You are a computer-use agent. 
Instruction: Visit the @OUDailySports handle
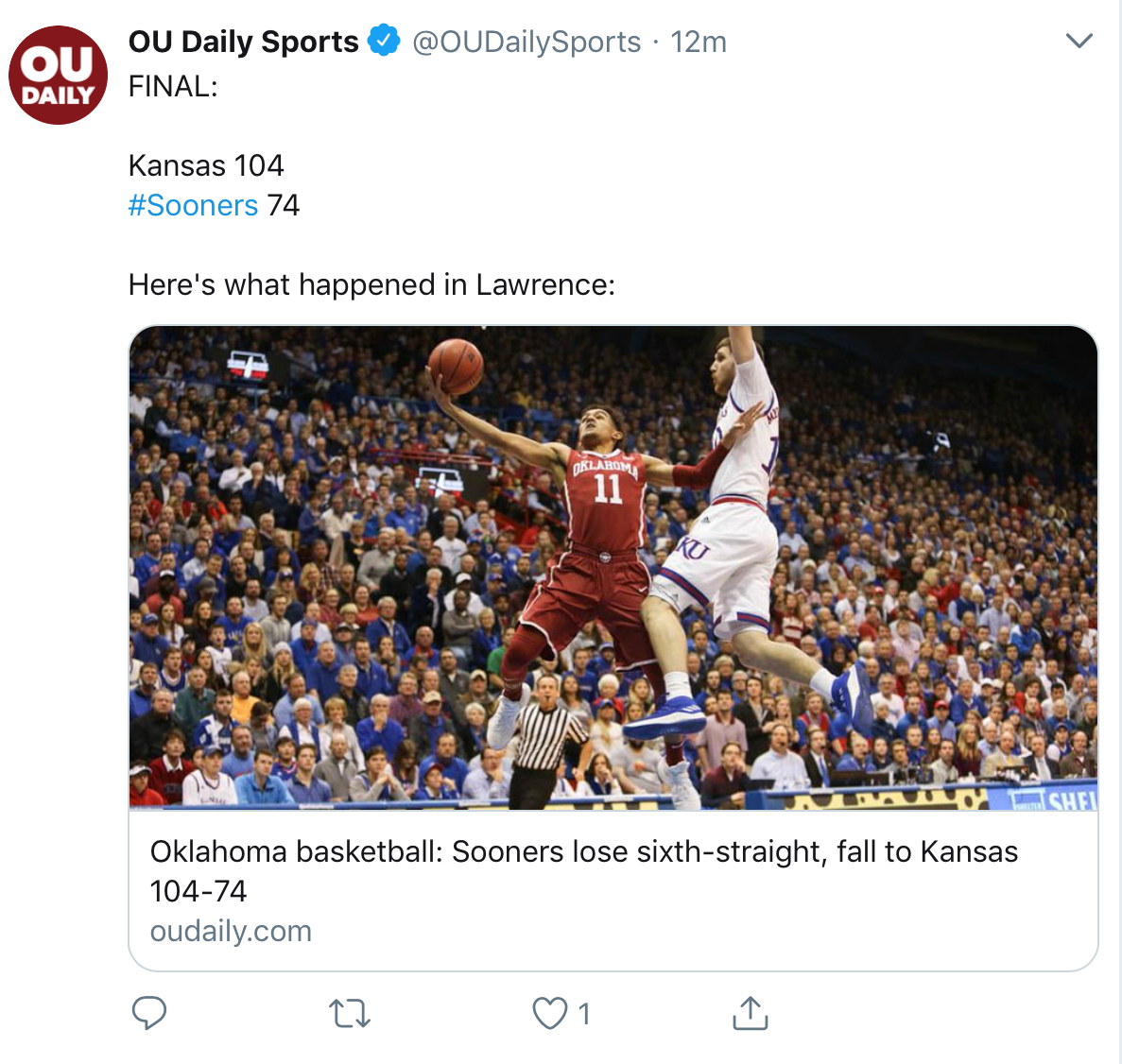click(526, 42)
